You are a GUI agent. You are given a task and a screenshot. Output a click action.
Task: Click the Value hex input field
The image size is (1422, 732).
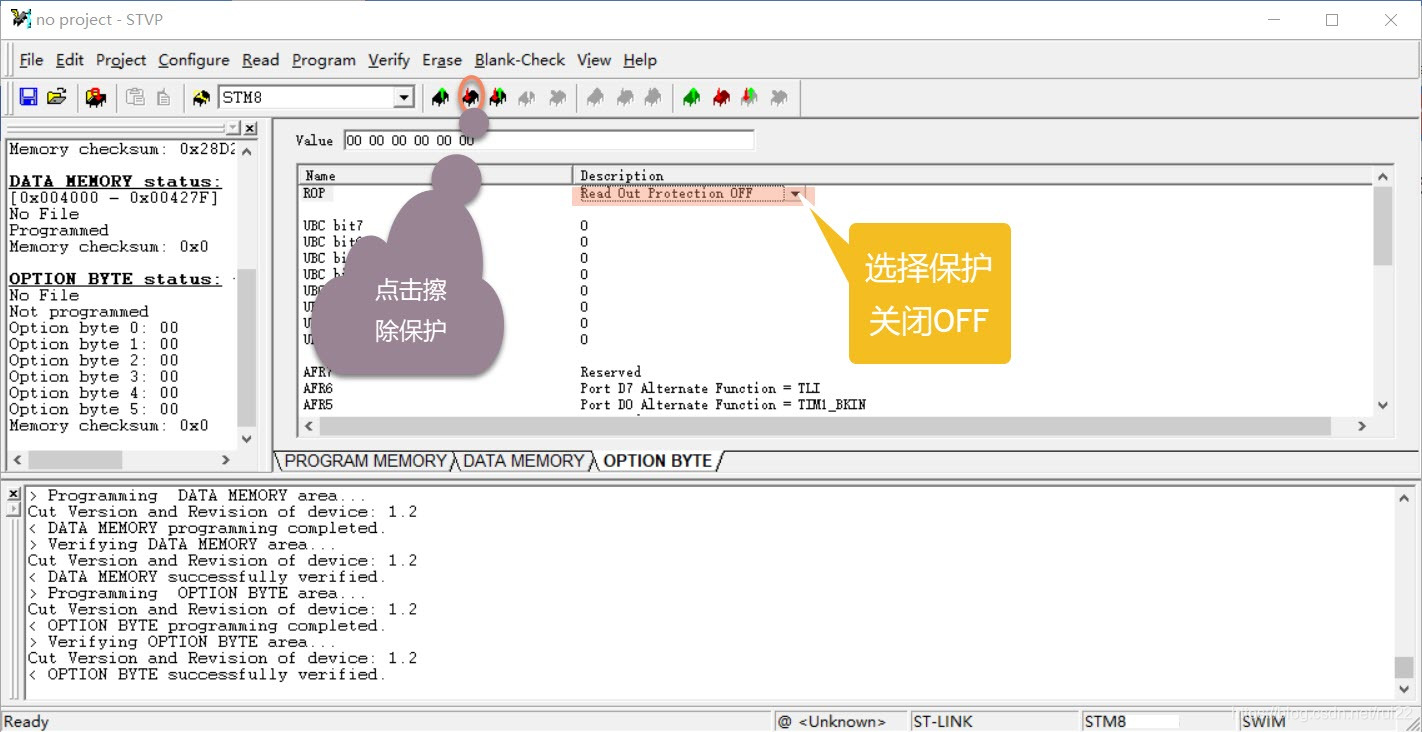[549, 141]
